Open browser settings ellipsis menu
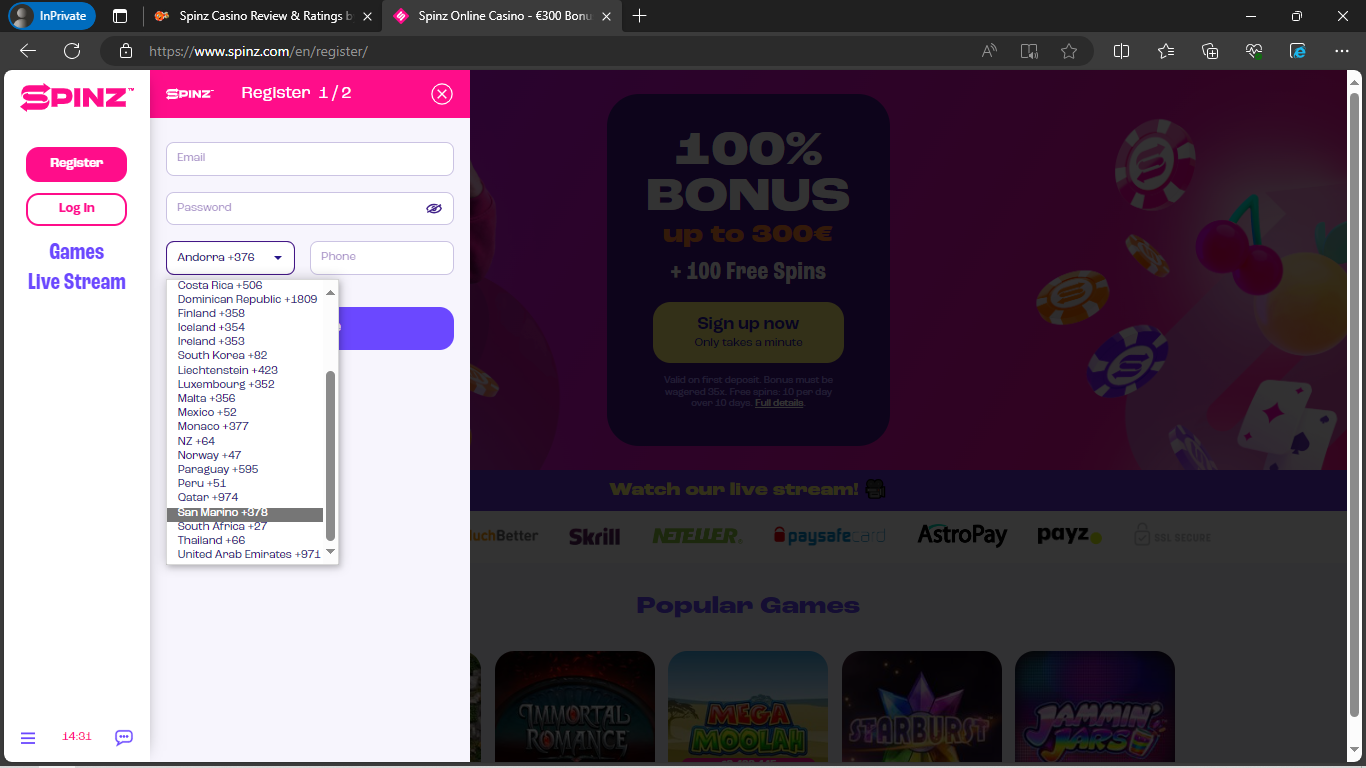The image size is (1366, 768). click(x=1342, y=51)
